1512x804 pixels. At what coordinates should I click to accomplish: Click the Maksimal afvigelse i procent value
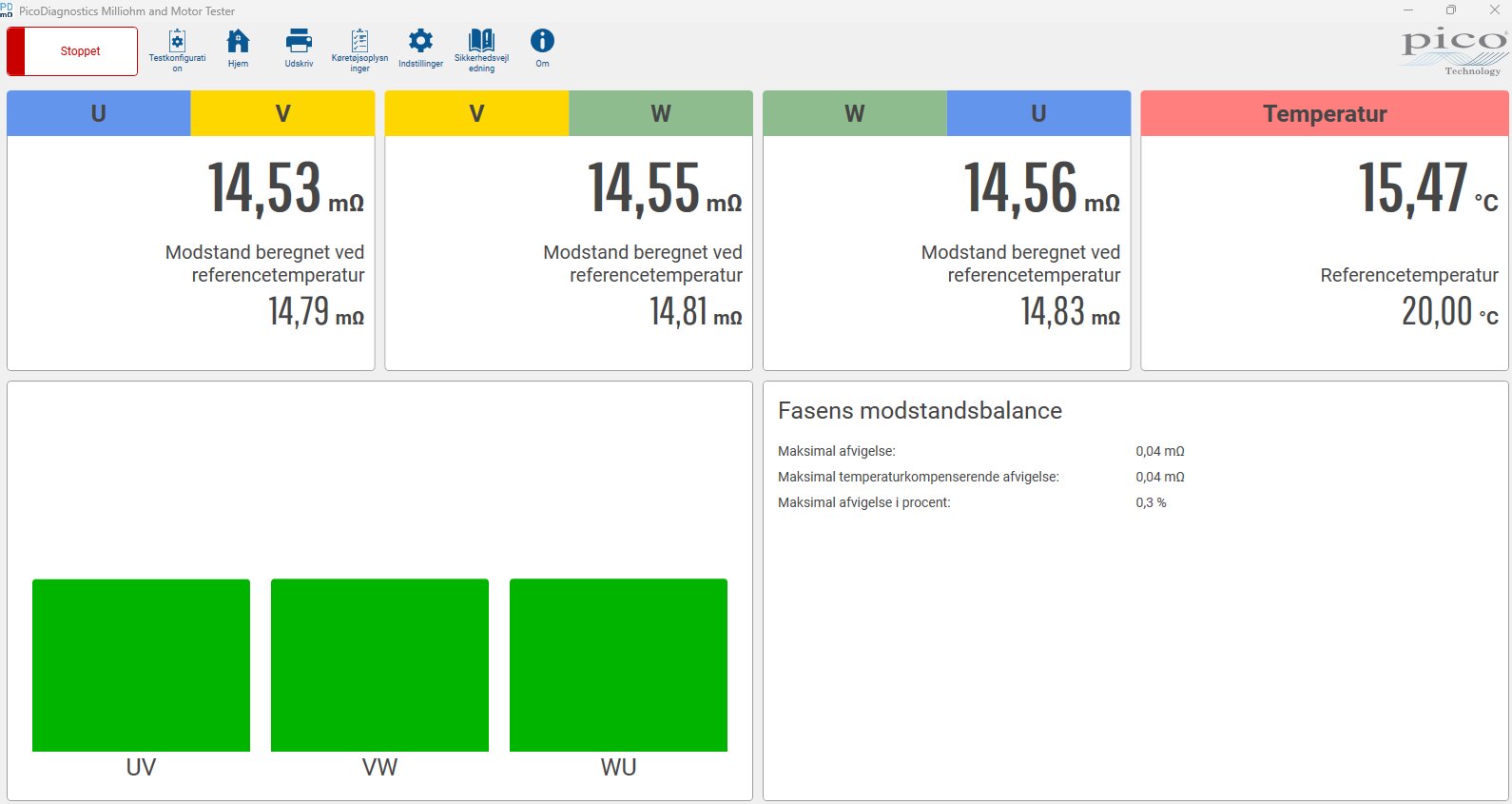(1151, 502)
